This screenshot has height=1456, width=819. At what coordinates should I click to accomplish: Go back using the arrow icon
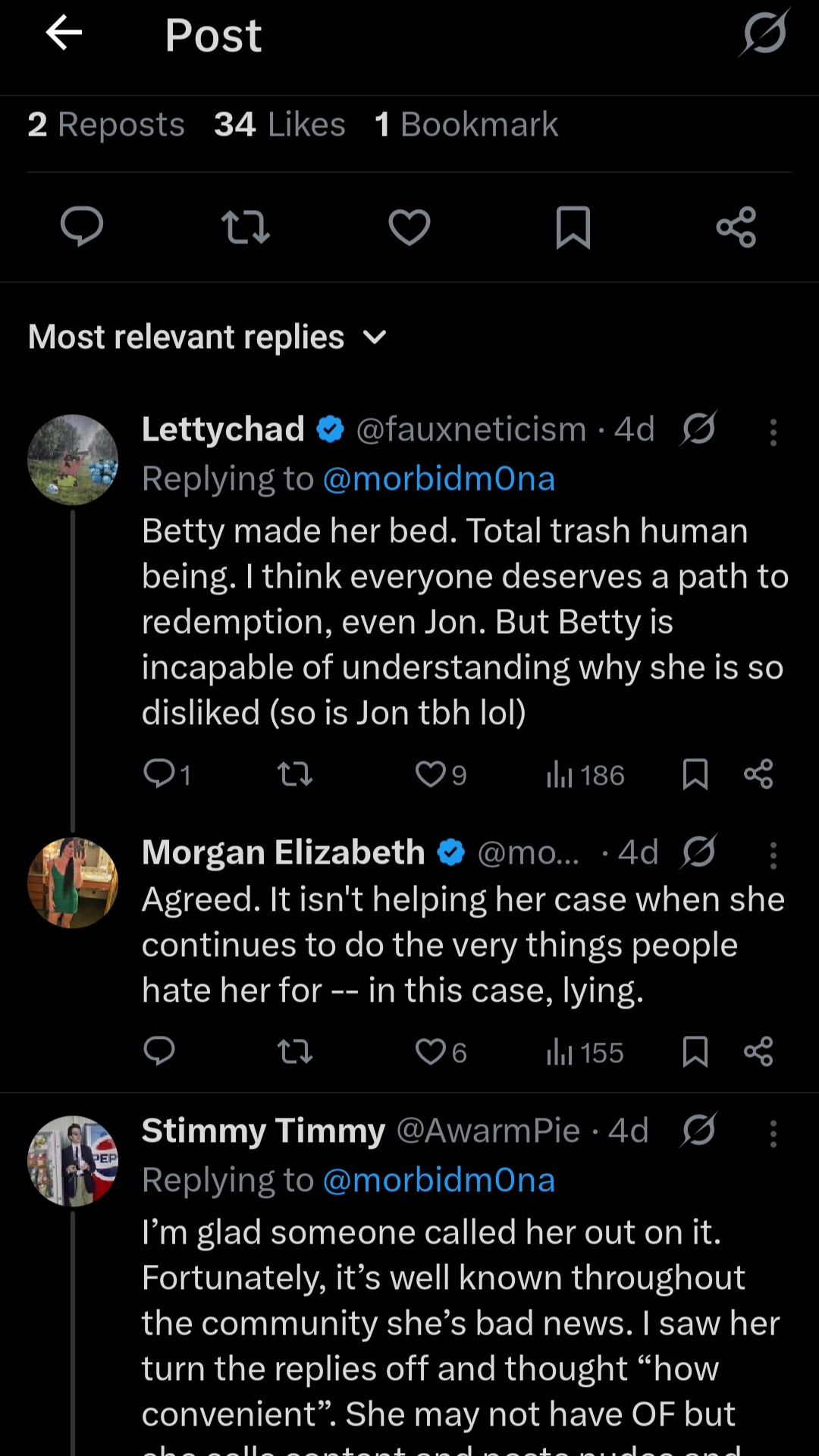[x=64, y=33]
